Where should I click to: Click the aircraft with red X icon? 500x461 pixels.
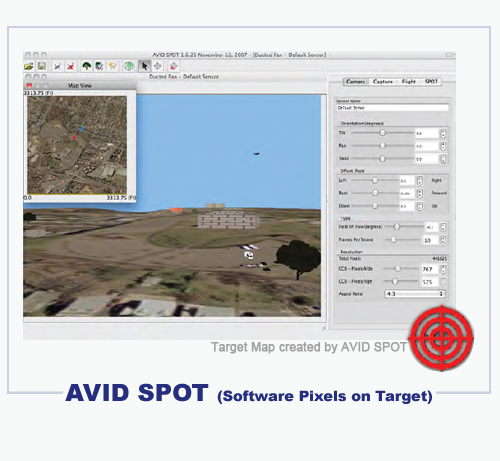click(x=71, y=66)
